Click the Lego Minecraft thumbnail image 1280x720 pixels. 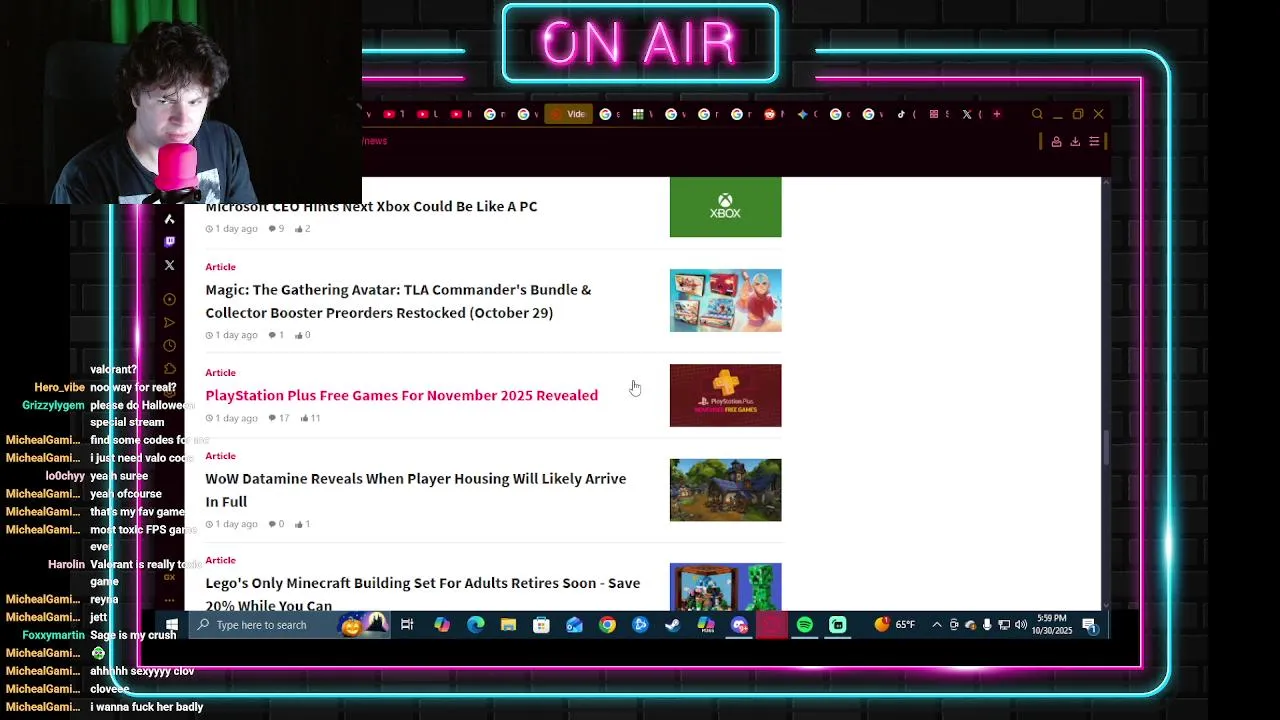725,587
